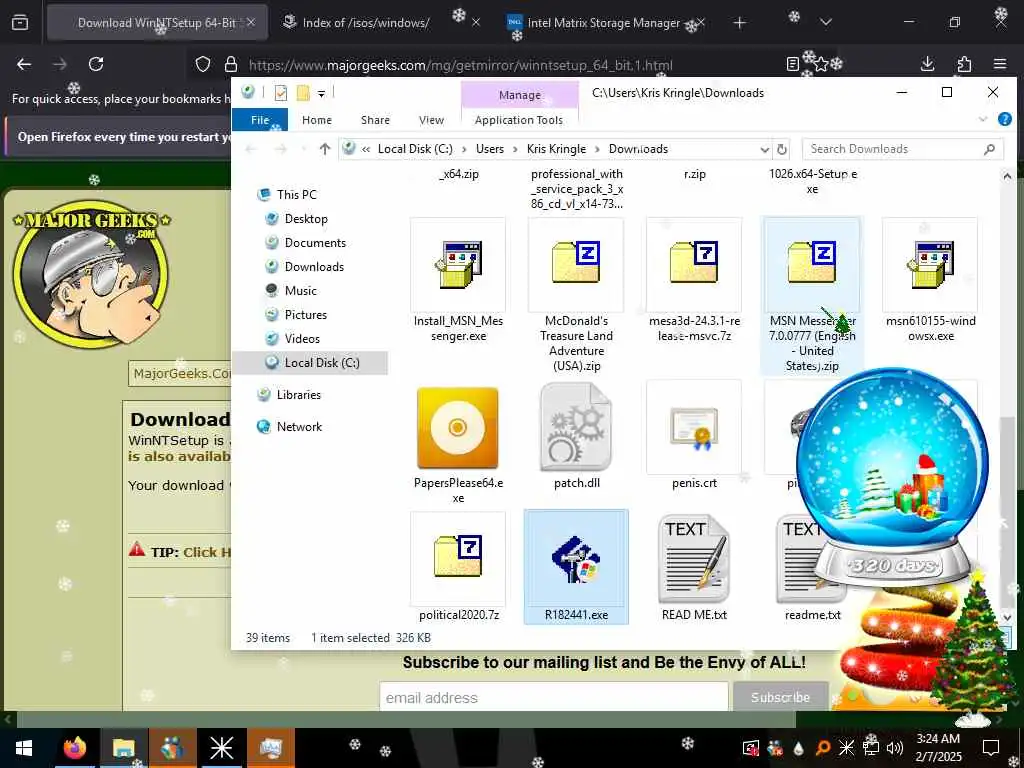1024x768 pixels.
Task: Click the Firefox URL address bar
Action: click(x=460, y=65)
